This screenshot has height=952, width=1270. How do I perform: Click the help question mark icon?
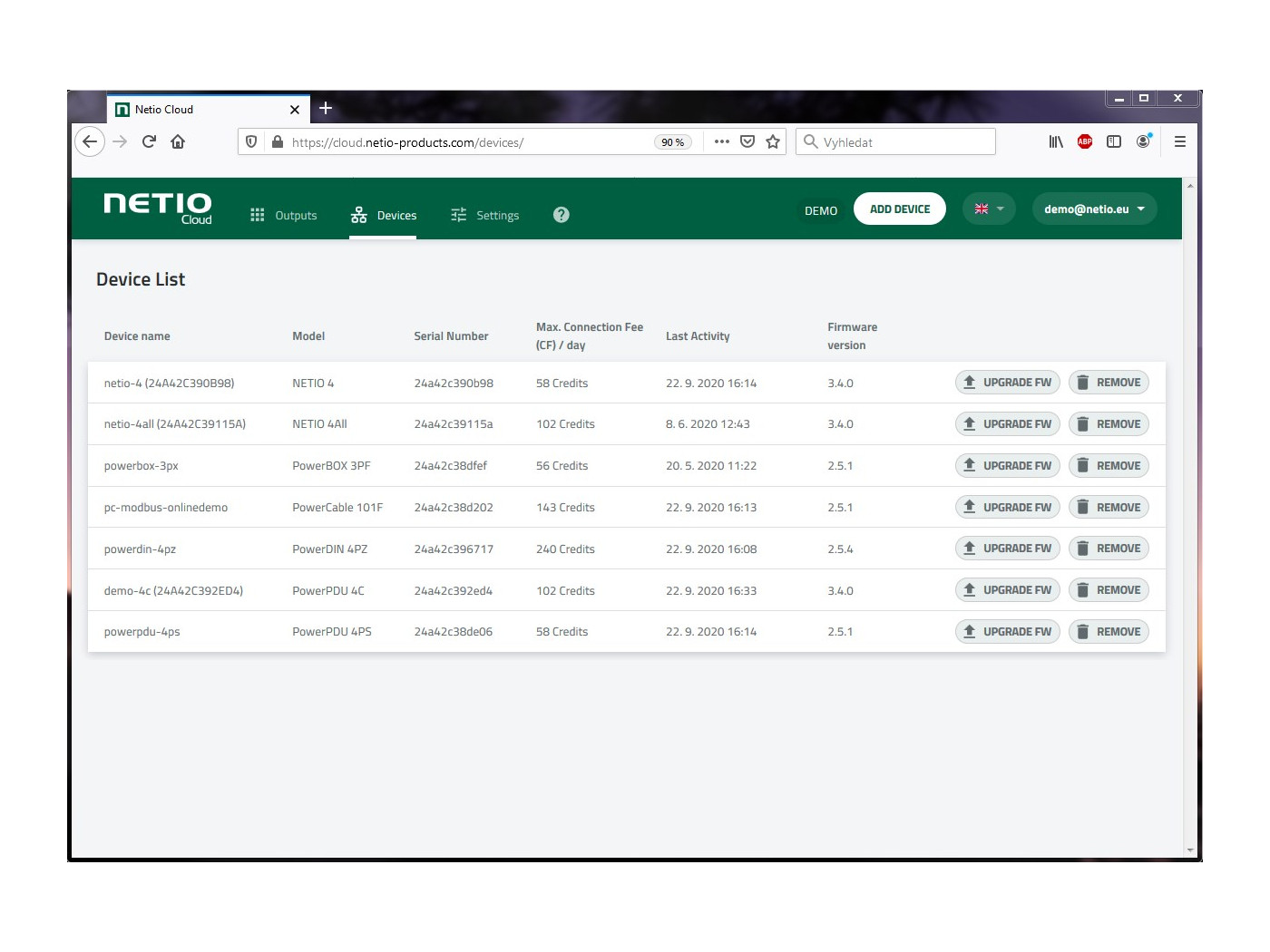(562, 215)
